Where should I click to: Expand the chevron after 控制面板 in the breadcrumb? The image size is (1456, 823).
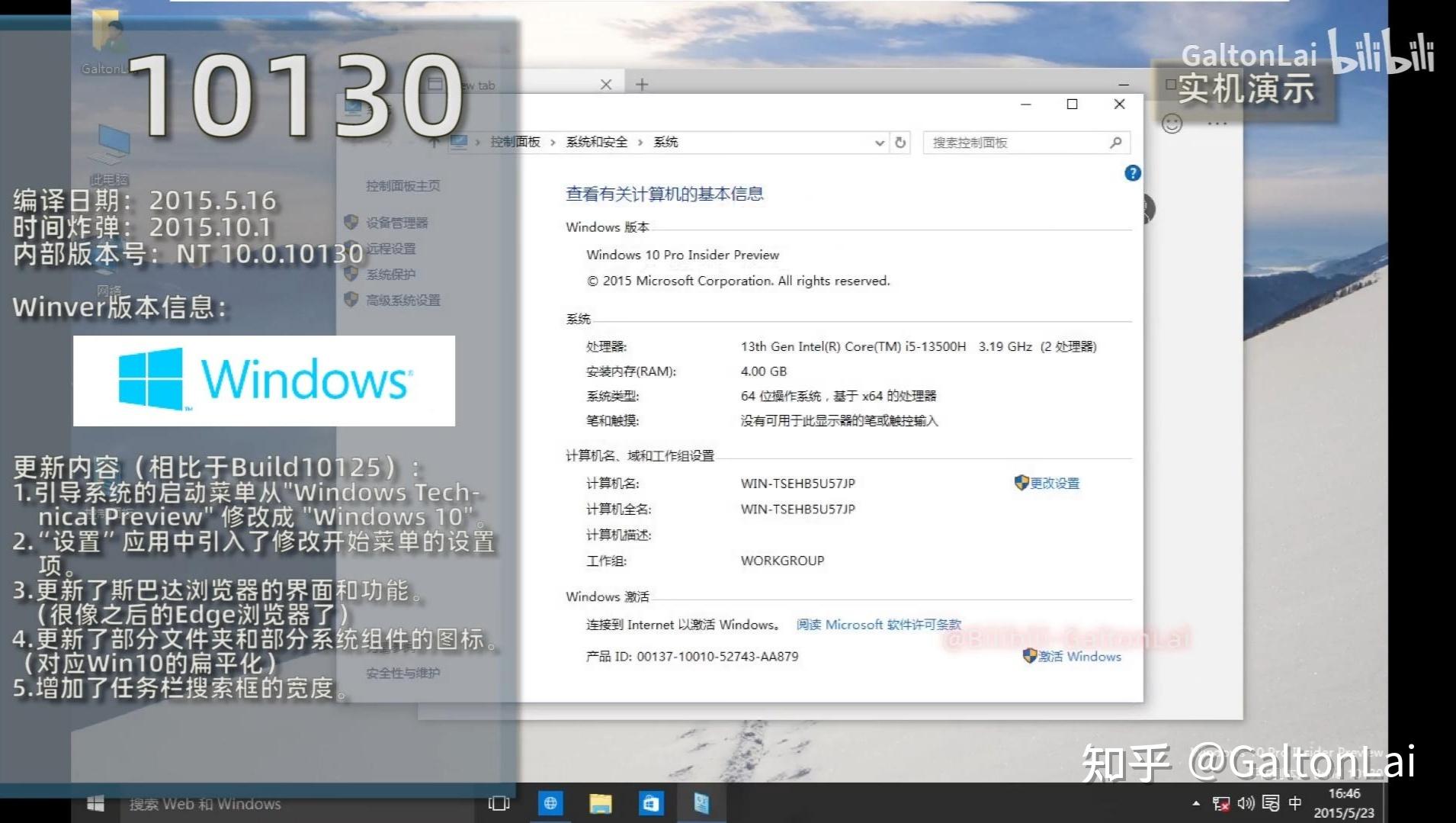(553, 142)
